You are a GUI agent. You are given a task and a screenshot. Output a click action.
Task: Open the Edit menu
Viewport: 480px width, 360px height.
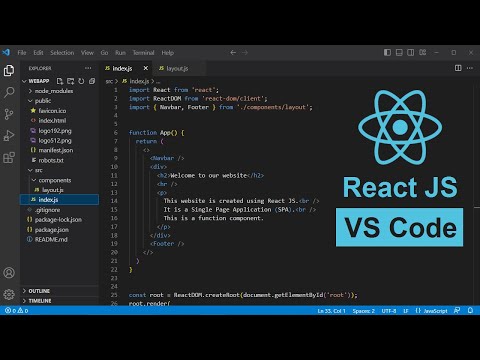click(38, 53)
